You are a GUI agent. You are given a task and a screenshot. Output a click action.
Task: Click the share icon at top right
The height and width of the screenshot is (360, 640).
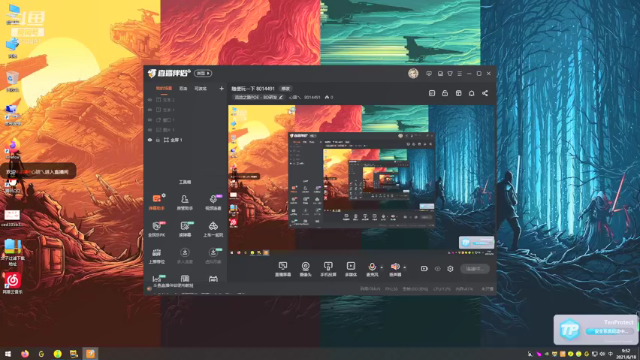pos(485,93)
